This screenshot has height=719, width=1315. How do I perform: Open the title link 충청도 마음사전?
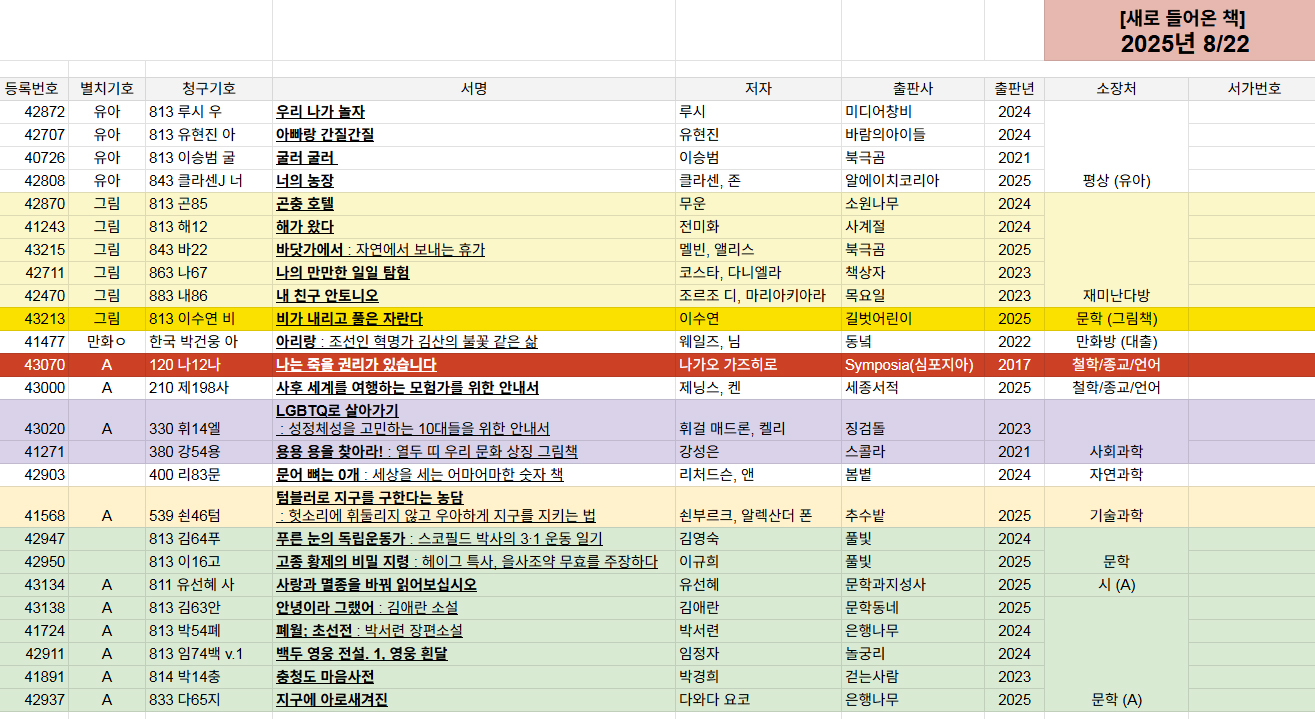(x=325, y=677)
